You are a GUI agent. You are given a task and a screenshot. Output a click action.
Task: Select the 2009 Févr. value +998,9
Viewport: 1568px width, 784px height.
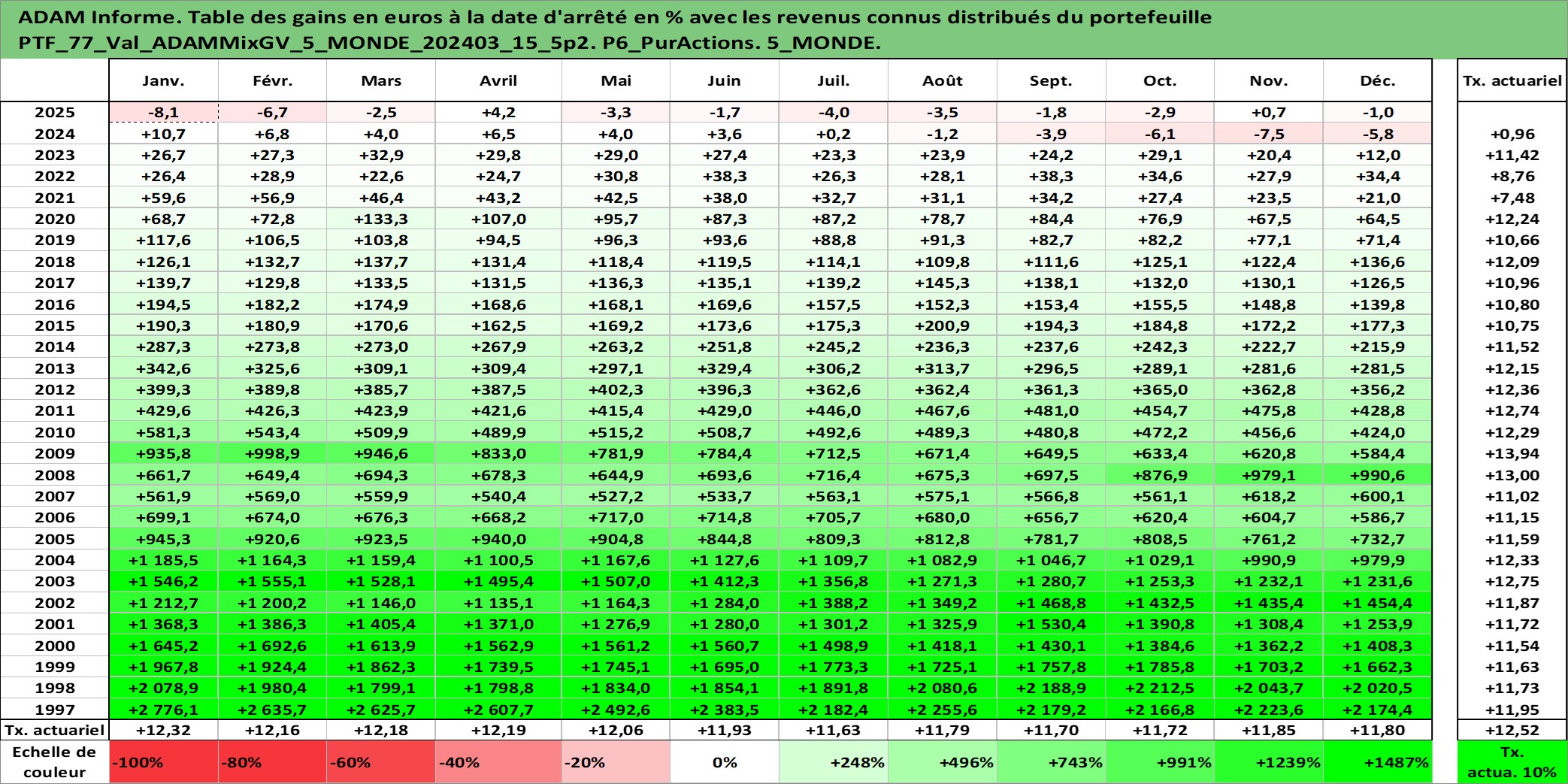click(x=272, y=453)
